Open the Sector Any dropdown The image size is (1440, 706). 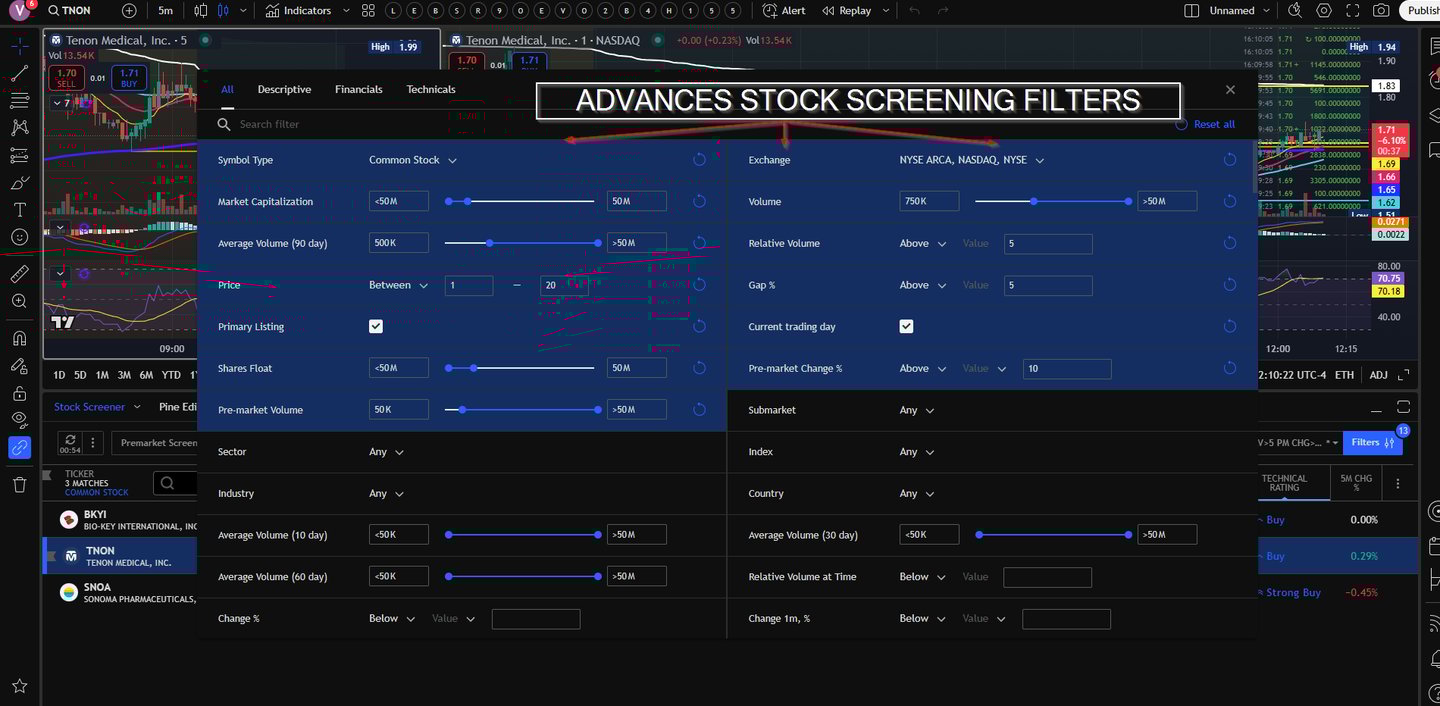(x=386, y=452)
